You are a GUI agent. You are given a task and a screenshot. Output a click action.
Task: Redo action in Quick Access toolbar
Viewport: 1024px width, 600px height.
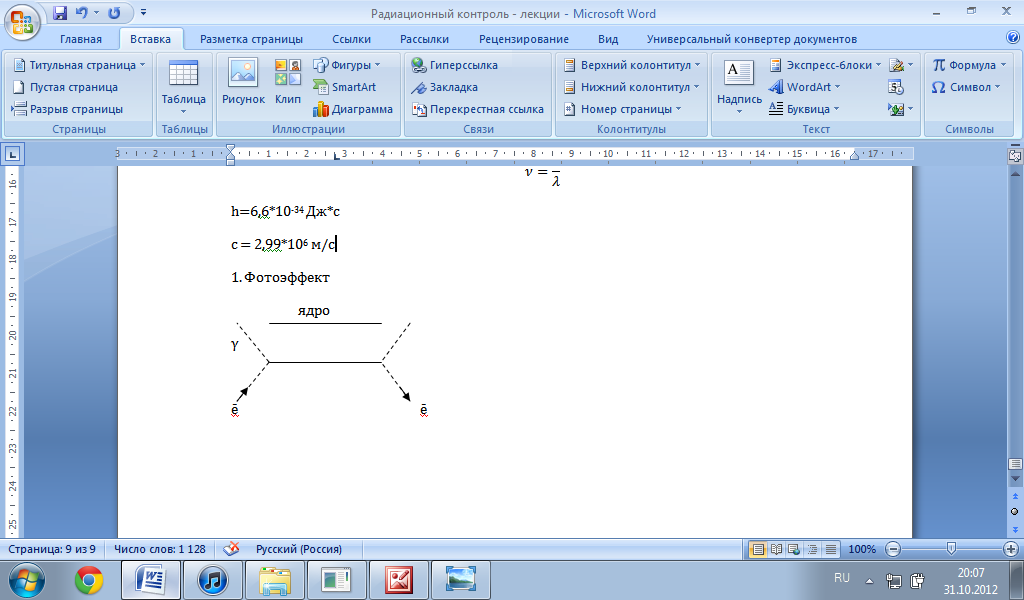click(x=114, y=12)
